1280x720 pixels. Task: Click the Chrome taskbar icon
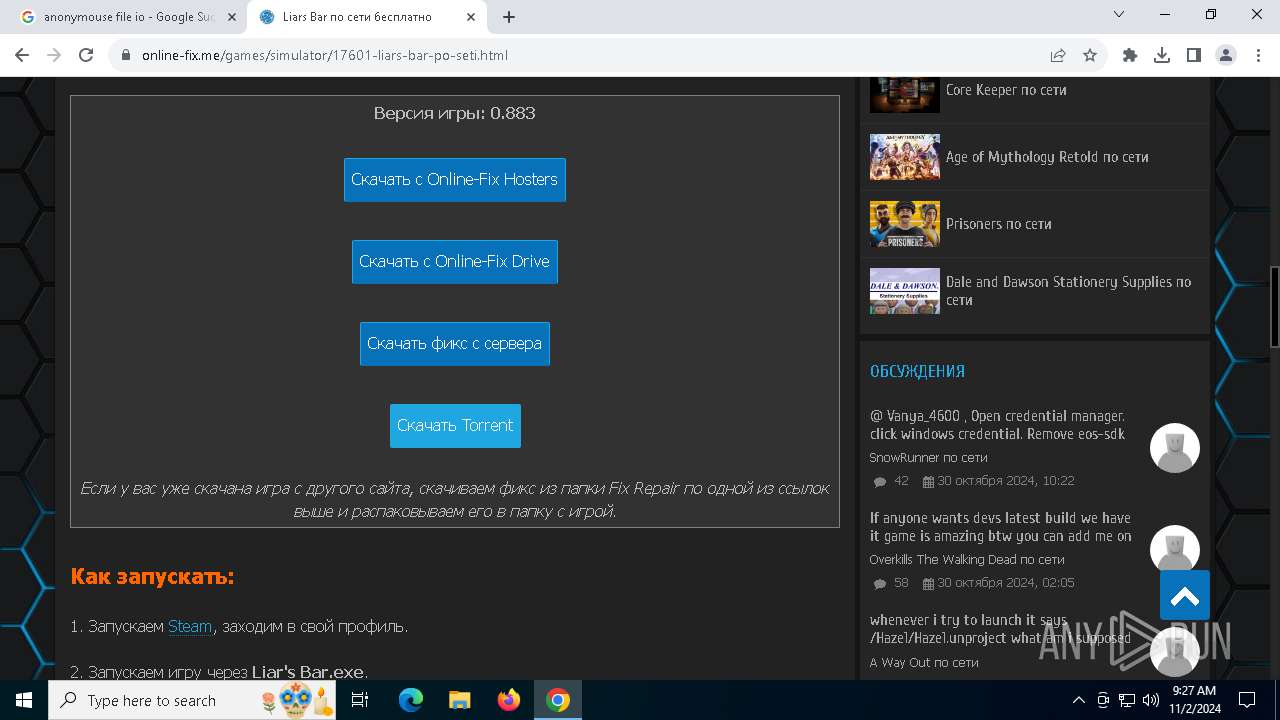click(558, 700)
